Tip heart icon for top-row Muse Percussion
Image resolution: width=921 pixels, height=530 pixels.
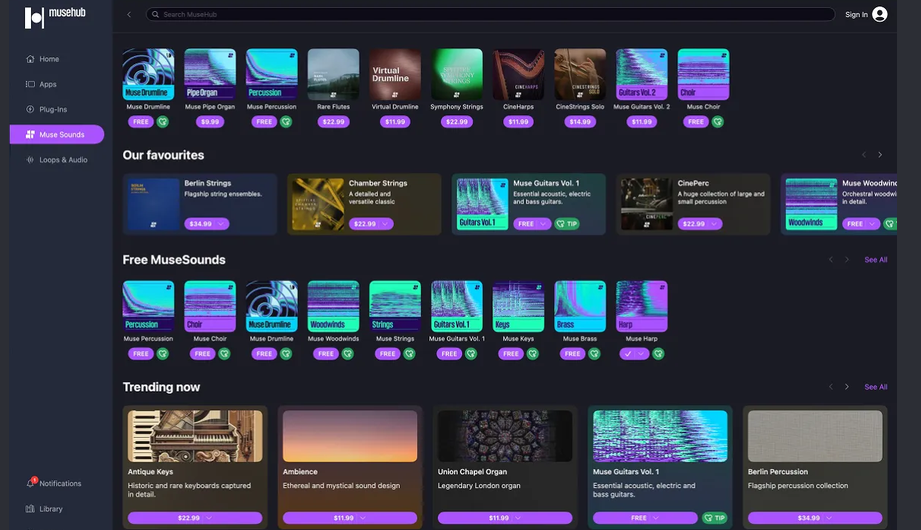coord(286,122)
